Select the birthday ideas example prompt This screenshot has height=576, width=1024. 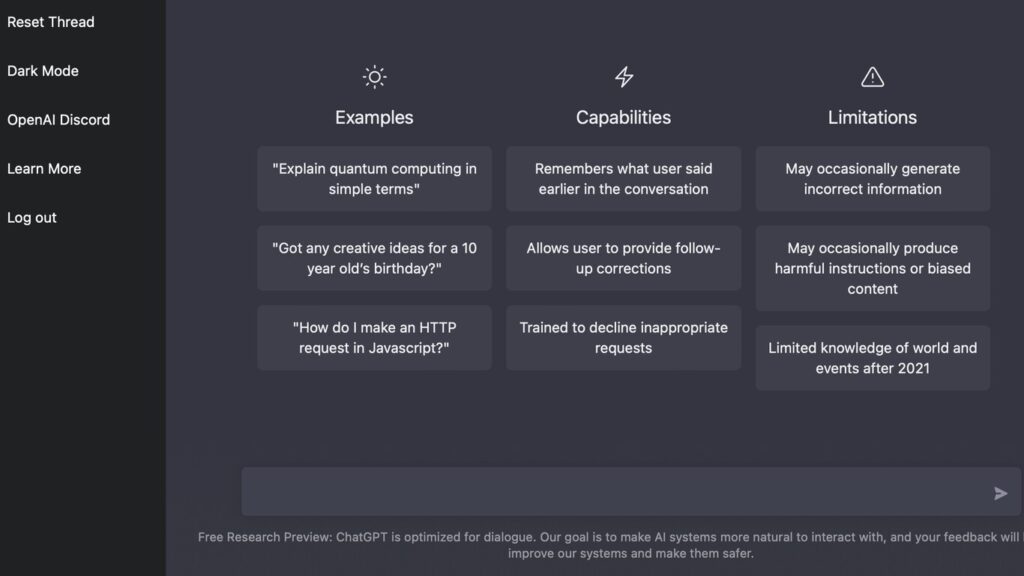(374, 258)
